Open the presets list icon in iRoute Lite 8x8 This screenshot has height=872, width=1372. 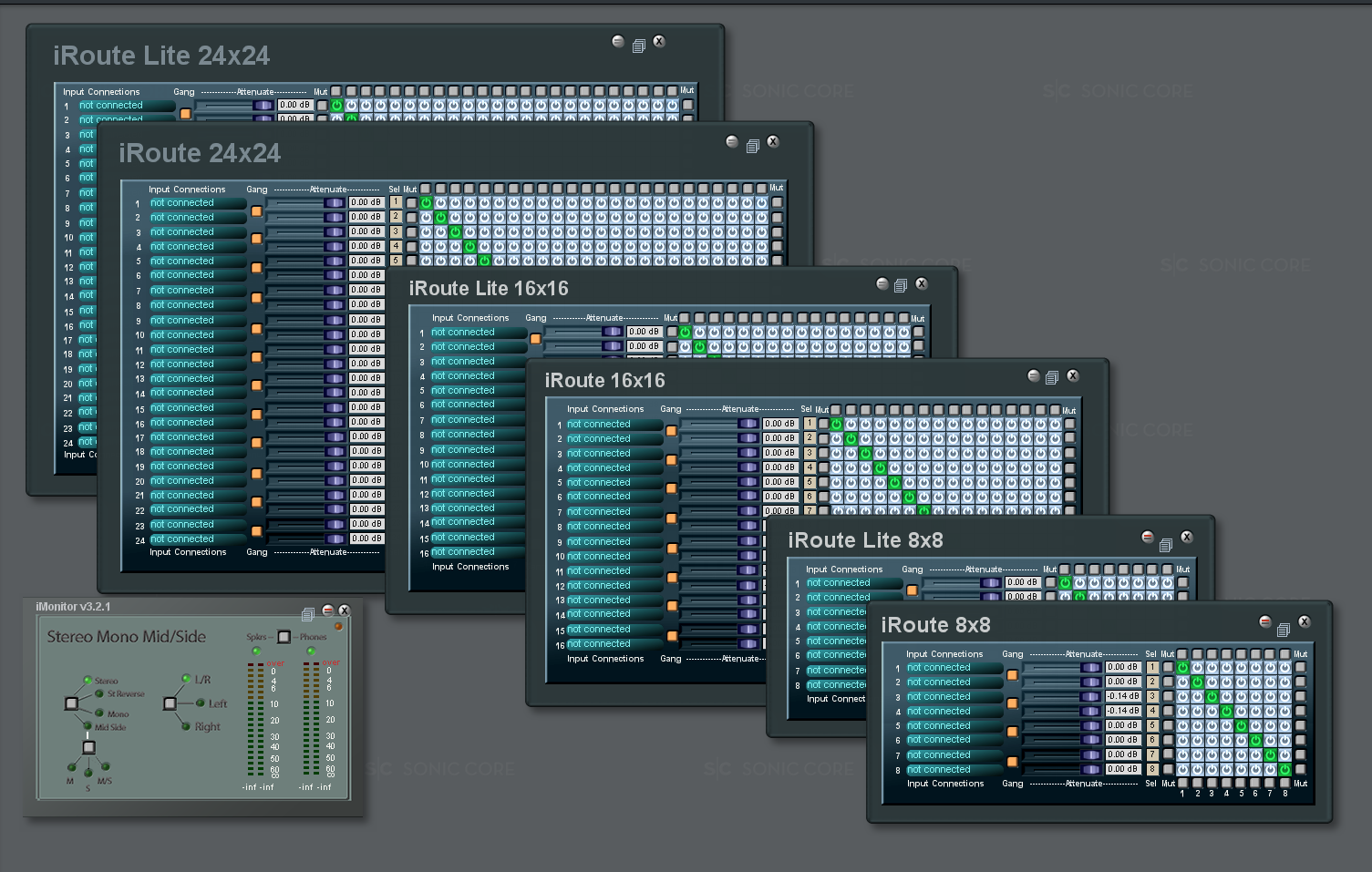coord(1165,545)
